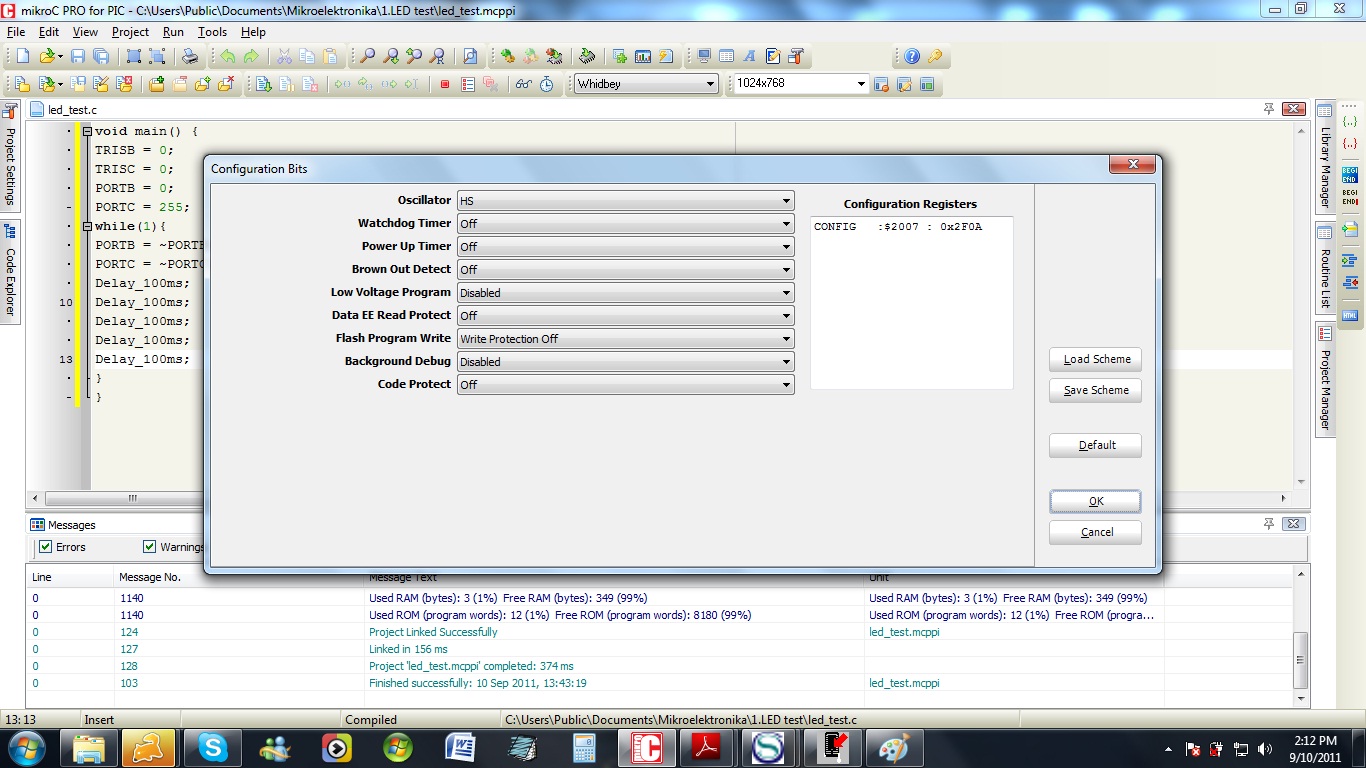This screenshot has height=768, width=1366.
Task: Click the red stop square debugger icon
Action: [x=445, y=84]
